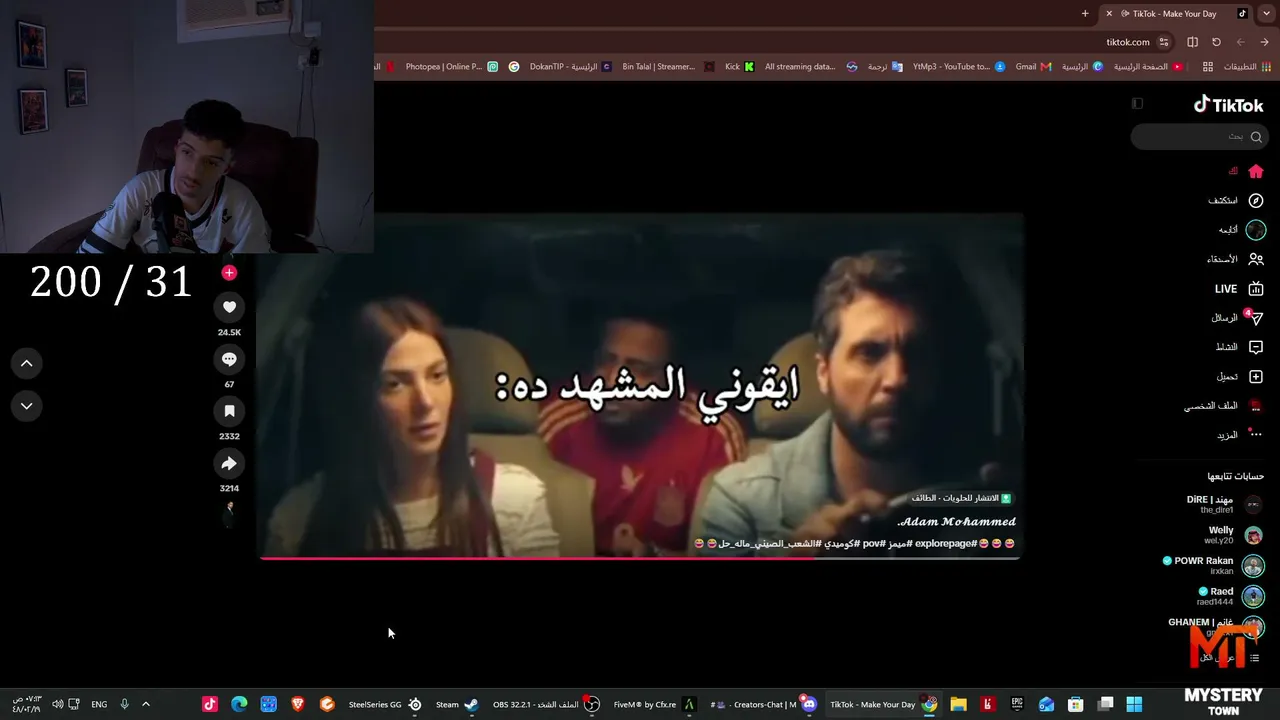1280x720 pixels.
Task: Open the Following avatar in the sidebar
Action: pos(1256,230)
